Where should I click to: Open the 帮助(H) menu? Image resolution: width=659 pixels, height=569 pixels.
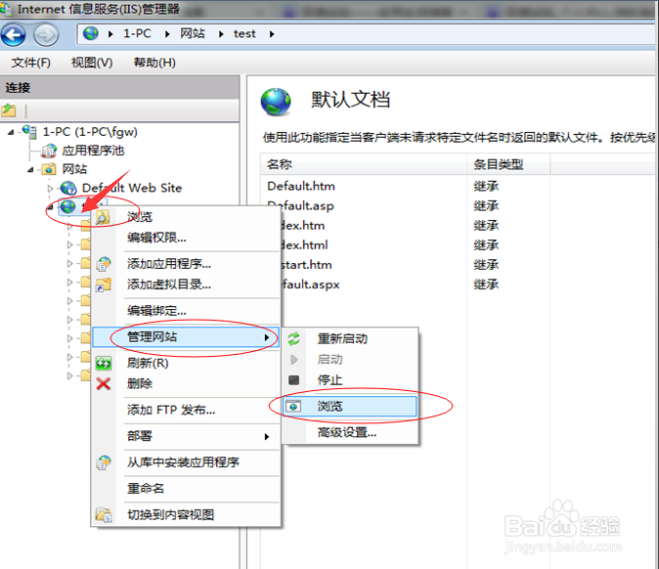[155, 63]
